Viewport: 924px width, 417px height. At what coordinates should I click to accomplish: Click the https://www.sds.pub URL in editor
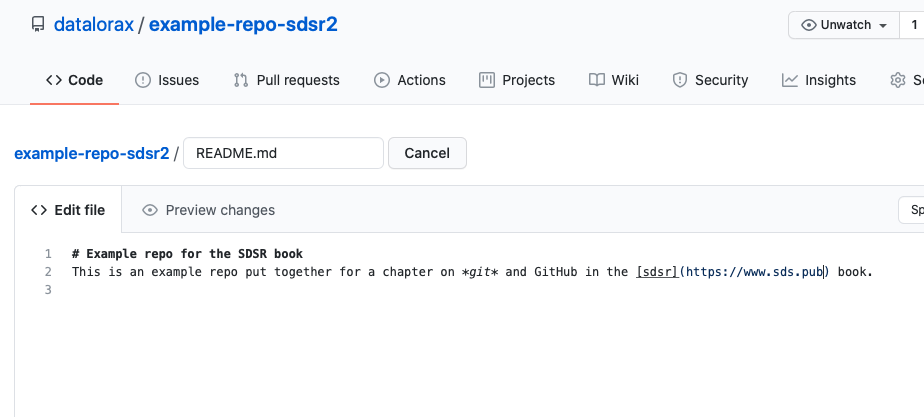tap(754, 272)
